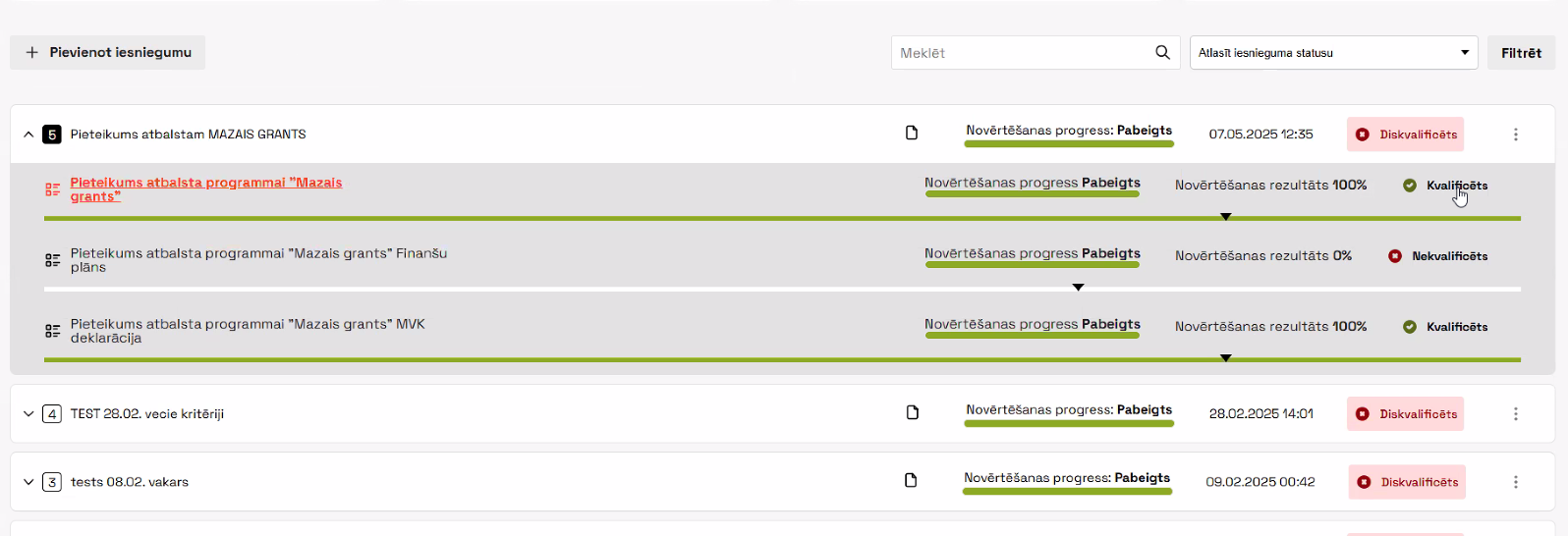Open three-dot menu for tests 08.02. vakars
The image size is (1568, 536).
coord(1516,482)
